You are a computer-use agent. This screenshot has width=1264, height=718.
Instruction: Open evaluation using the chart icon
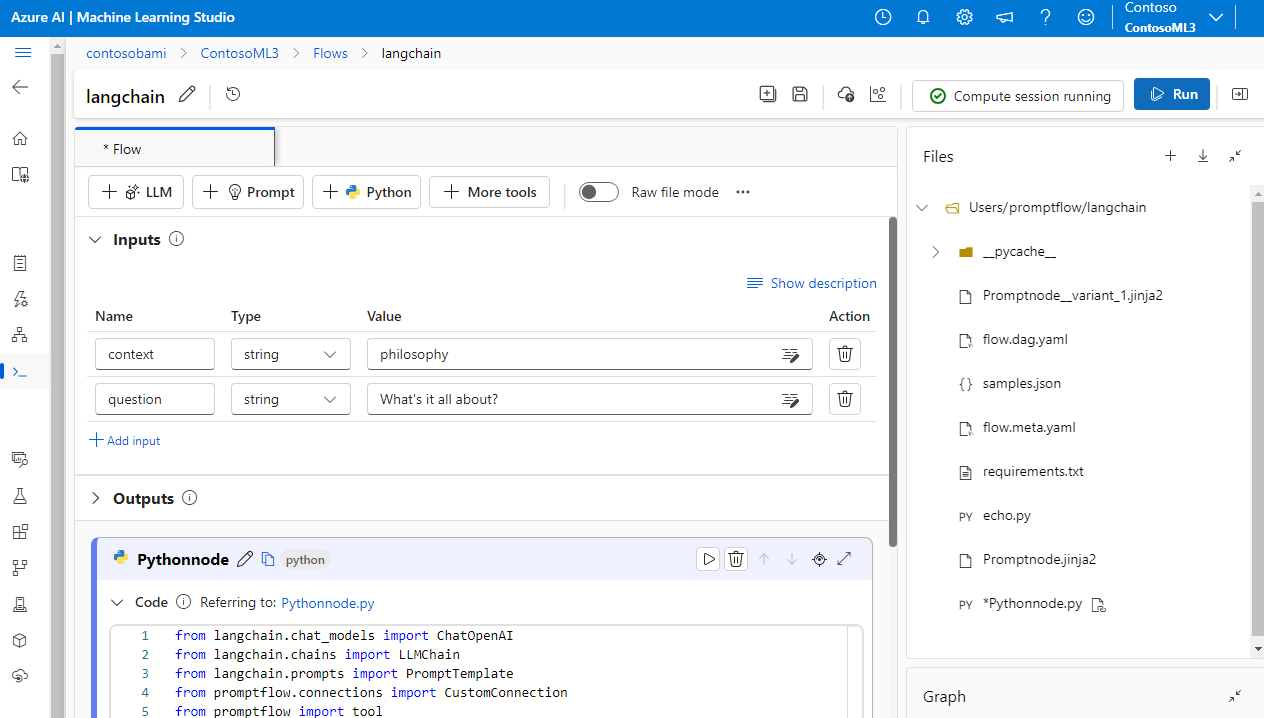(x=877, y=93)
